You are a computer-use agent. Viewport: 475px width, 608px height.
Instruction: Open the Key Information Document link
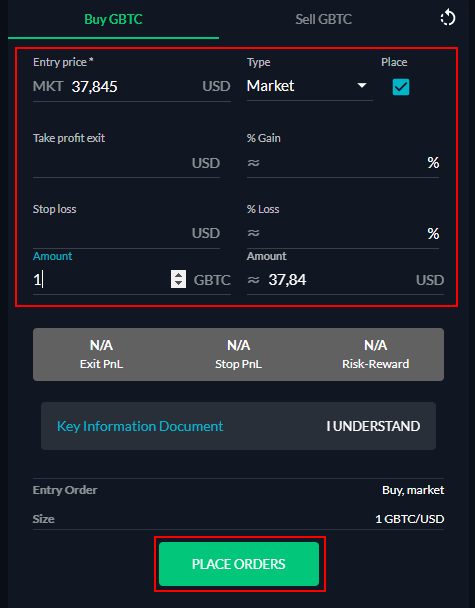pos(140,426)
